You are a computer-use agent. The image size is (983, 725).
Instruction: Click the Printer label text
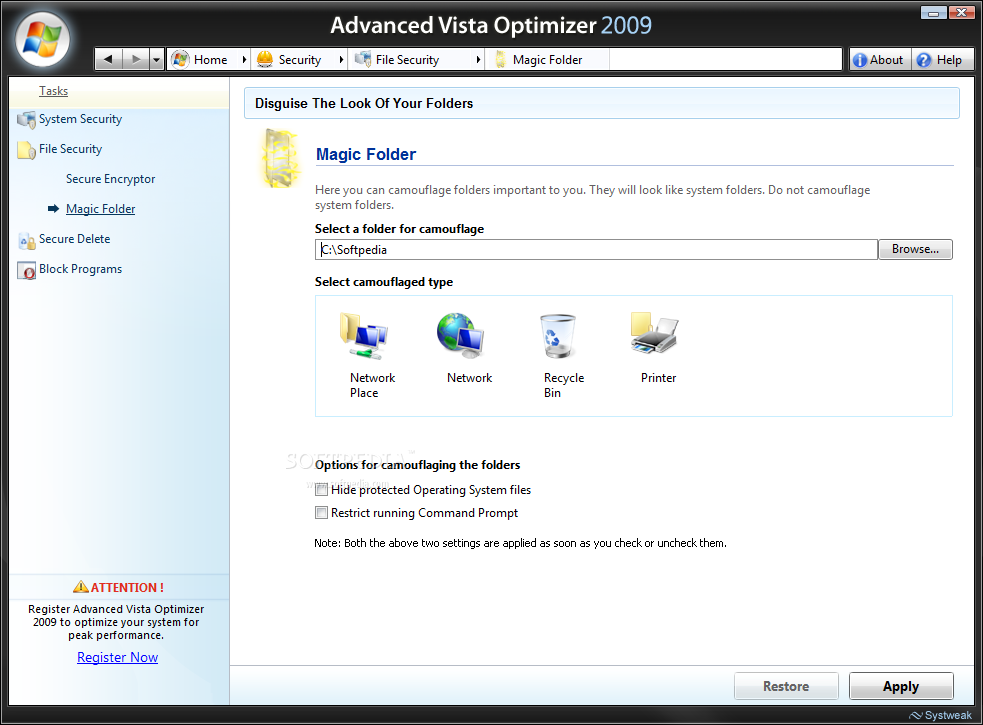[x=658, y=378]
